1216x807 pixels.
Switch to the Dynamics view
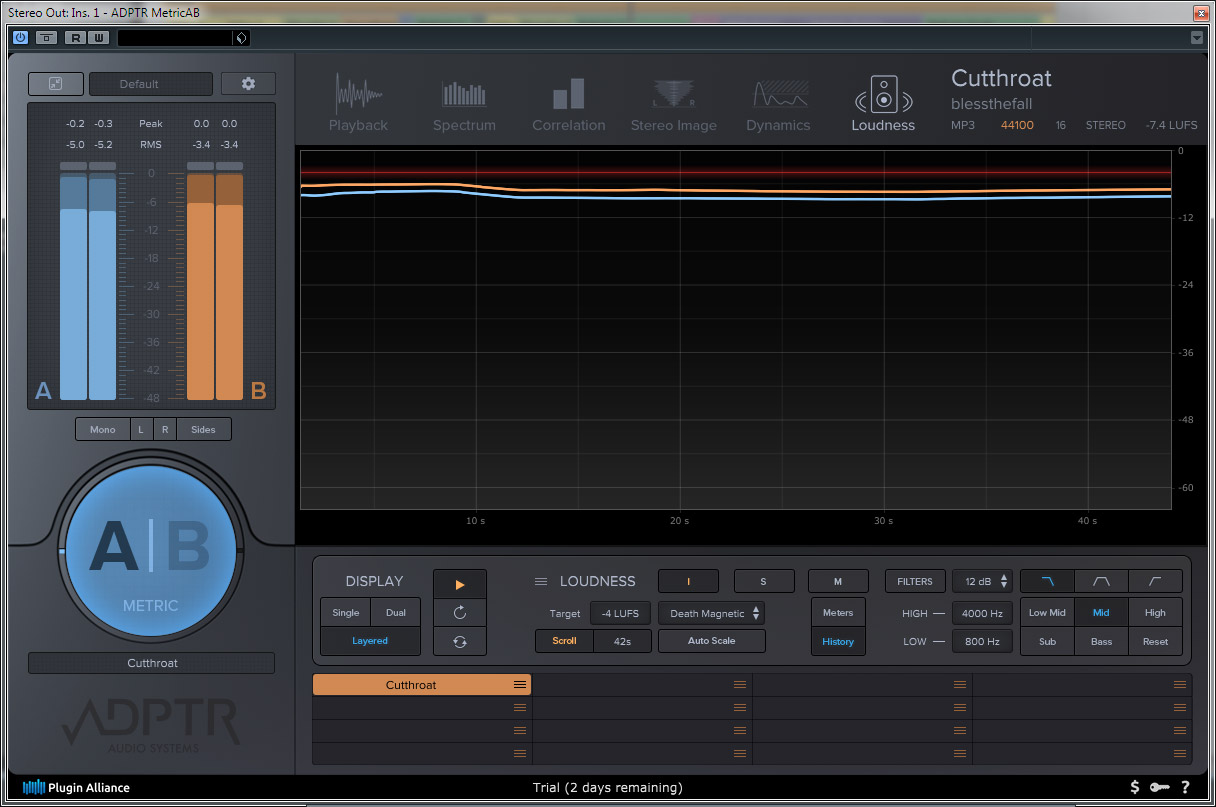(x=778, y=103)
